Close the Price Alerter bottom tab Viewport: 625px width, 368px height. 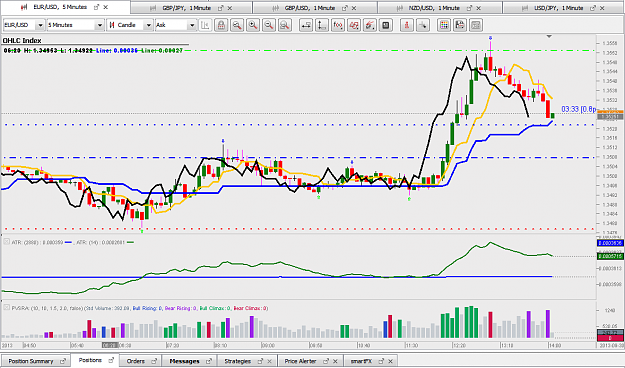tap(335, 361)
